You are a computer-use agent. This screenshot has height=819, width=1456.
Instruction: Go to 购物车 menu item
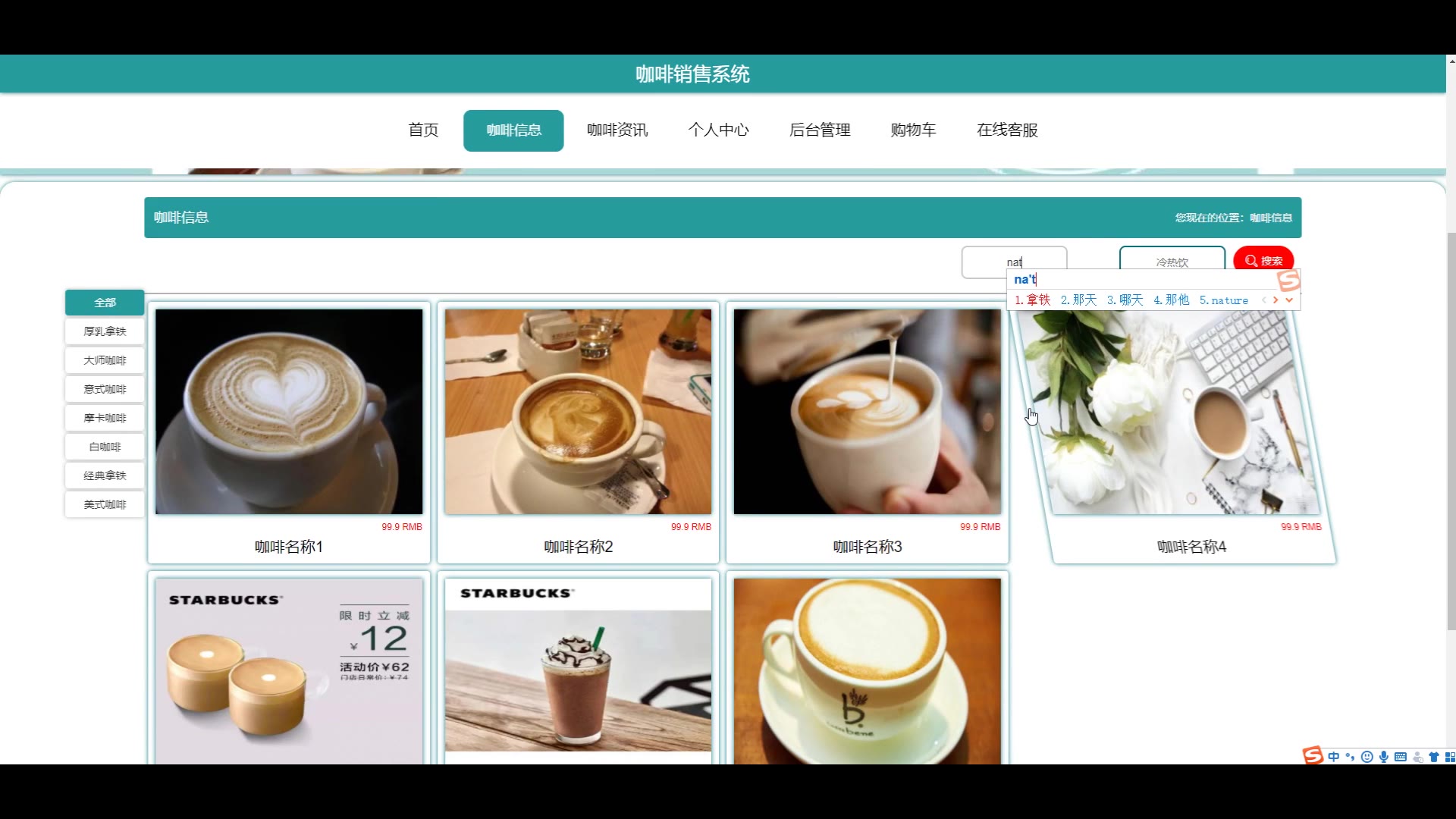pyautogui.click(x=912, y=130)
